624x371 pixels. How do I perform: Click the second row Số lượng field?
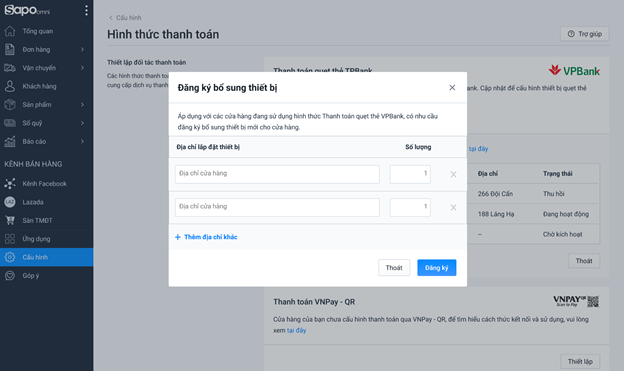coord(410,207)
